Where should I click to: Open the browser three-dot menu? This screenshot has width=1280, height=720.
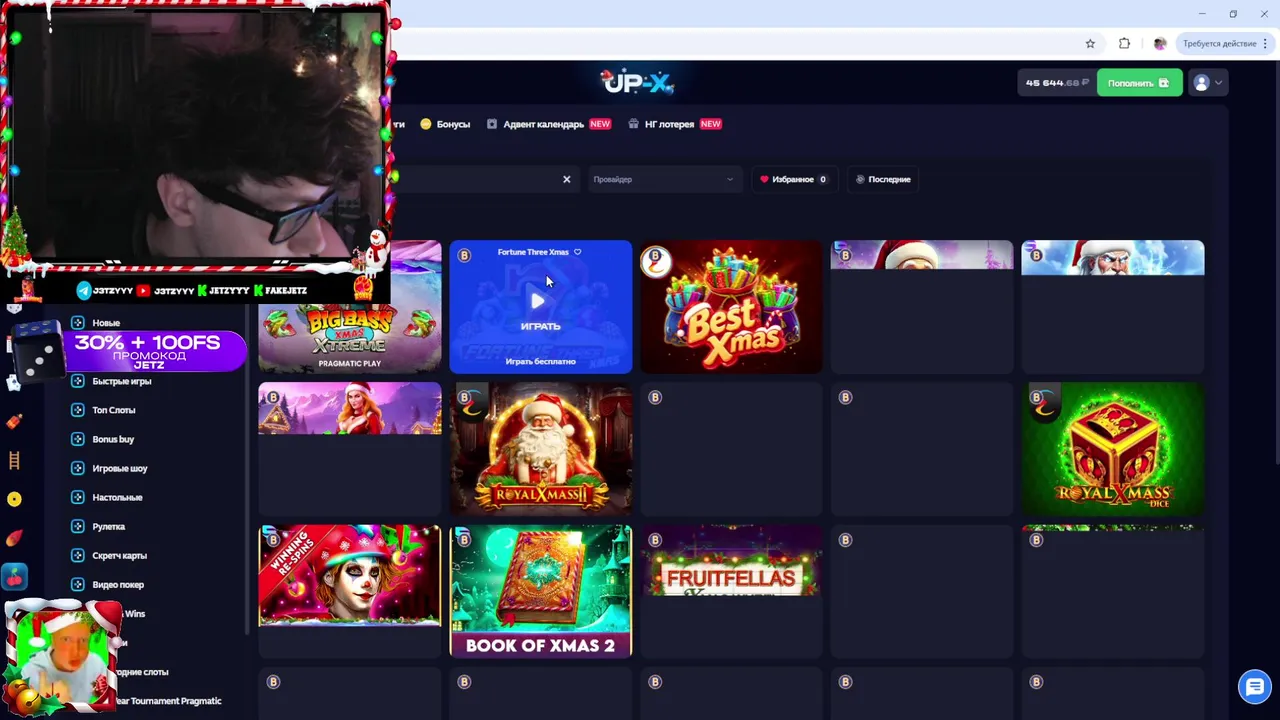1266,43
